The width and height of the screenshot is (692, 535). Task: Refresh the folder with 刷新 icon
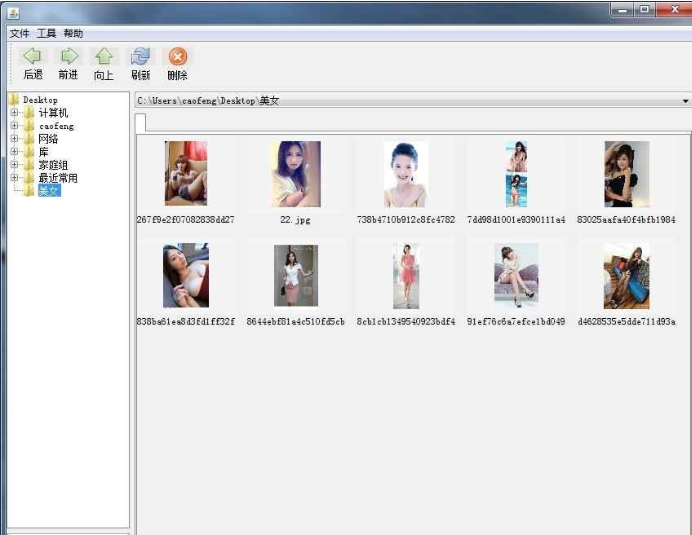tap(140, 57)
